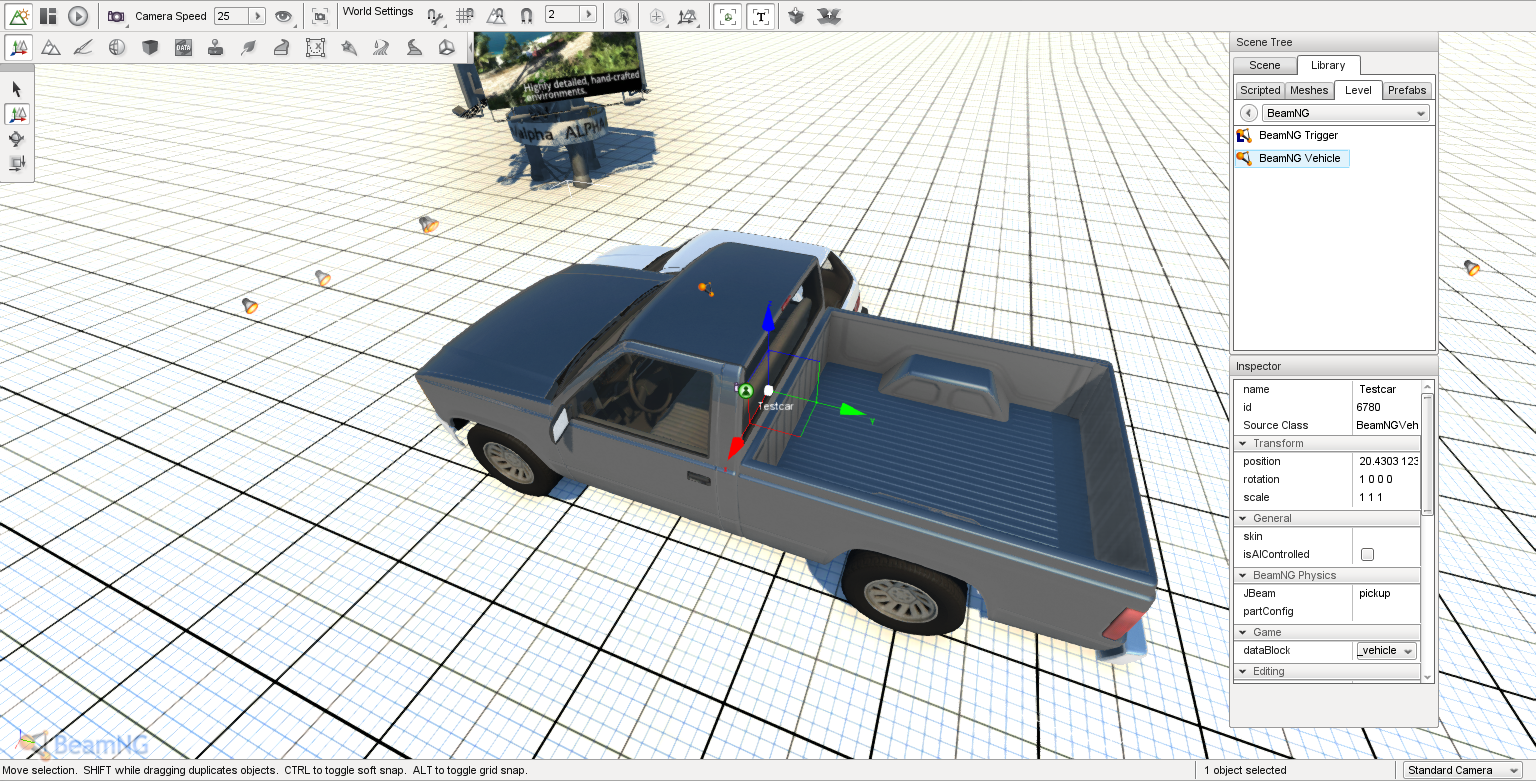
Task: Click the explode prefab icon
Action: click(x=827, y=16)
